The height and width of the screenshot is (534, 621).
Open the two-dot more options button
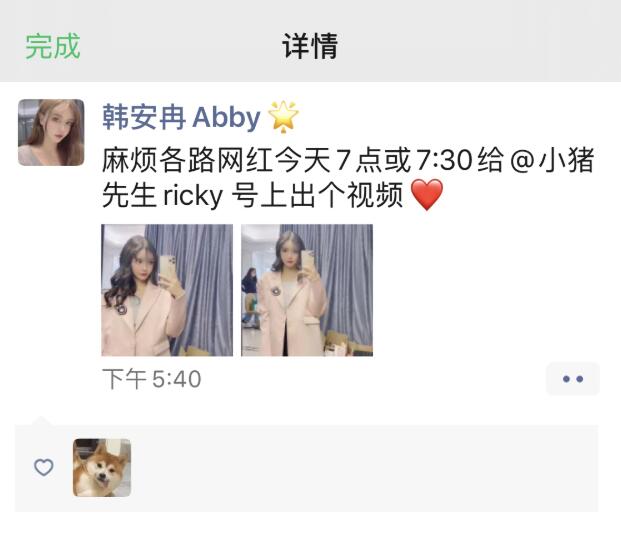[x=573, y=379]
